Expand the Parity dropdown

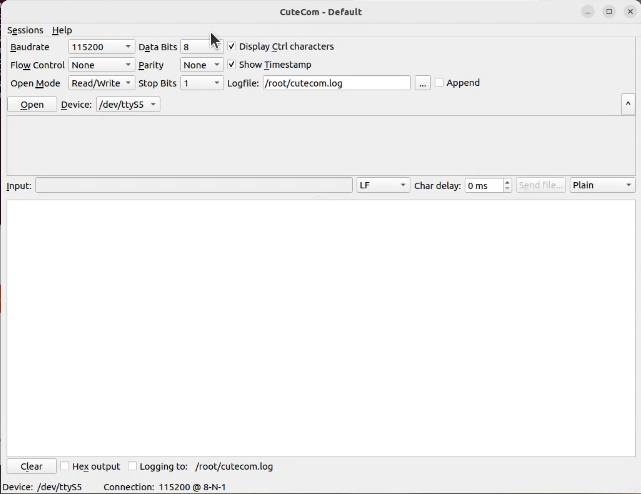coord(201,65)
